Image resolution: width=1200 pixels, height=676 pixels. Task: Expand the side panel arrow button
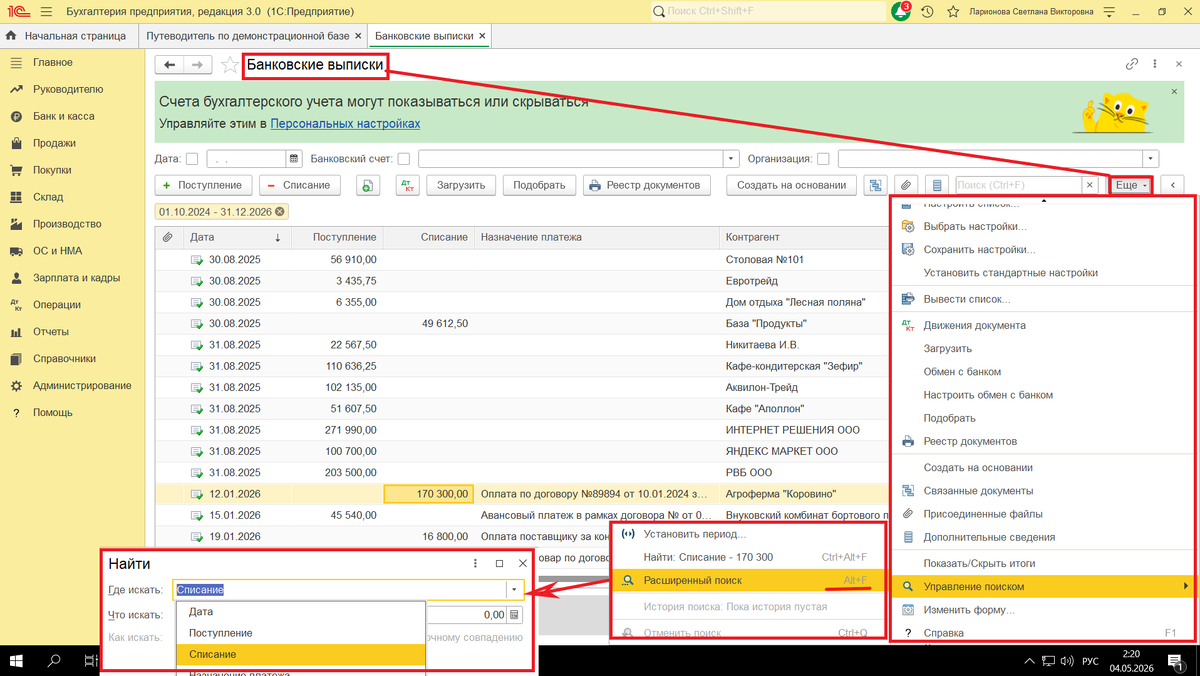pos(1172,185)
